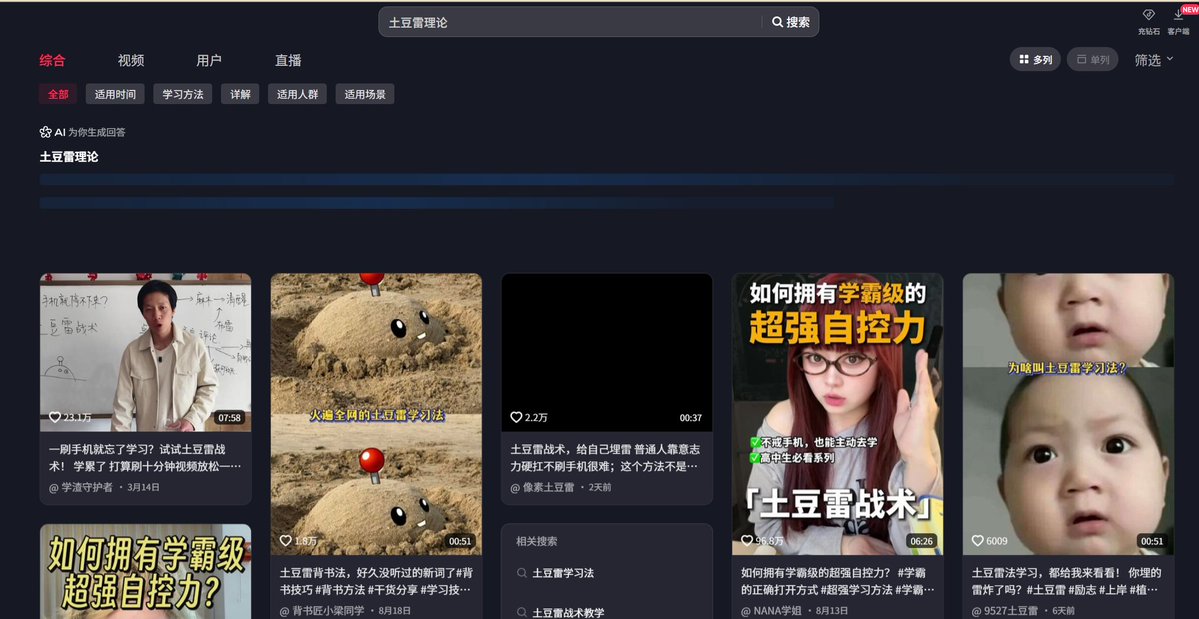Click heart icon on 23.1万 video

point(55,417)
